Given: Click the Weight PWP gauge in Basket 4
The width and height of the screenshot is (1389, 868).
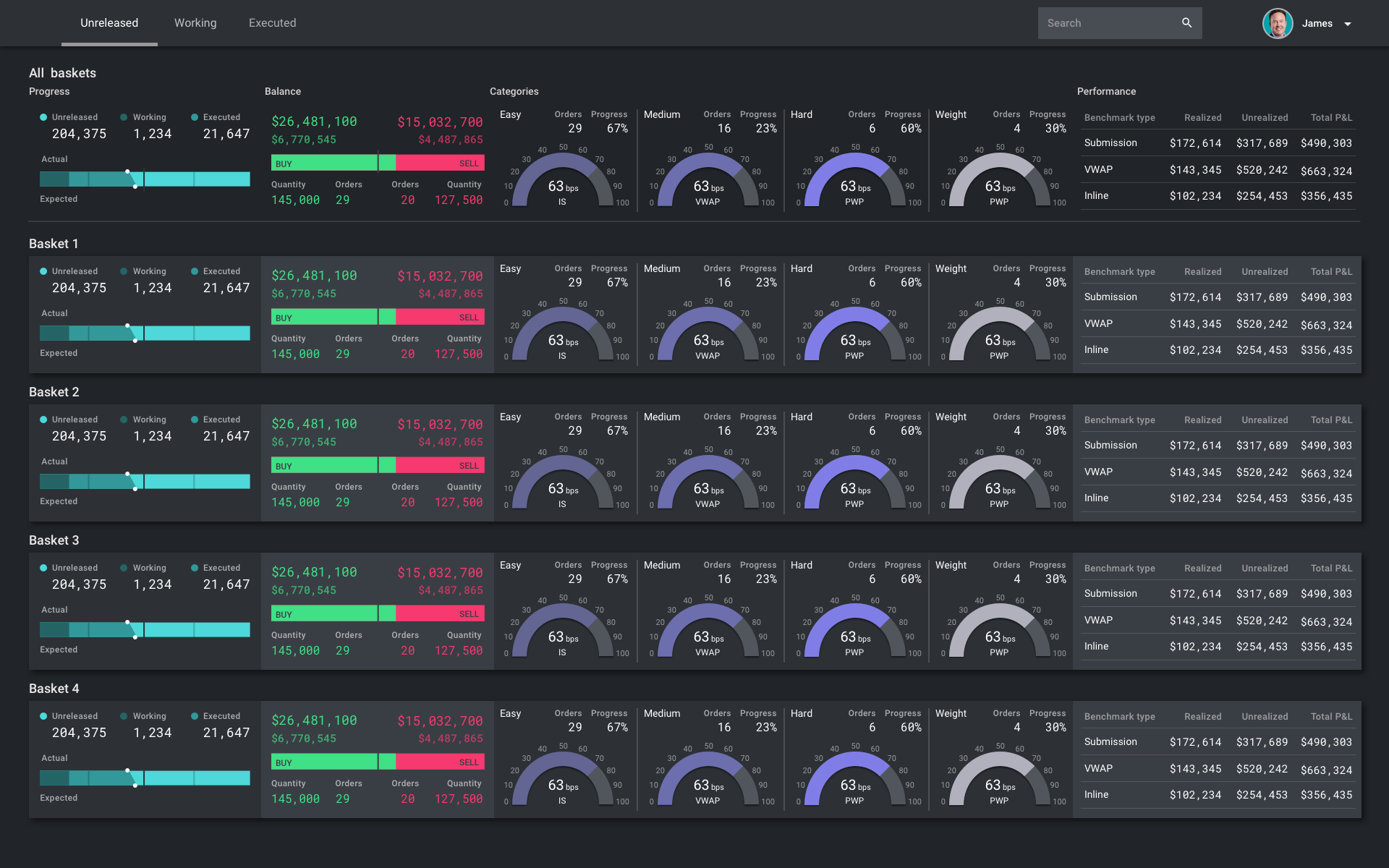Looking at the screenshot, I should (x=999, y=781).
